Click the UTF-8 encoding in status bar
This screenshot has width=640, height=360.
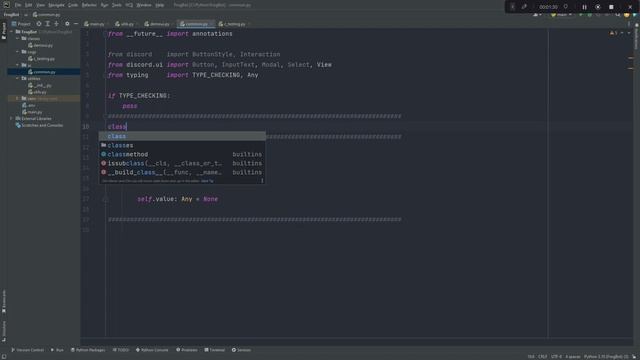pos(556,357)
